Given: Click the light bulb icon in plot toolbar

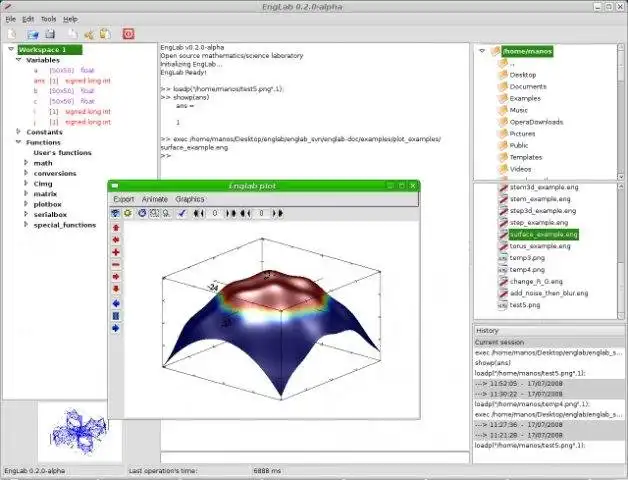Looking at the screenshot, I should click(x=166, y=213).
